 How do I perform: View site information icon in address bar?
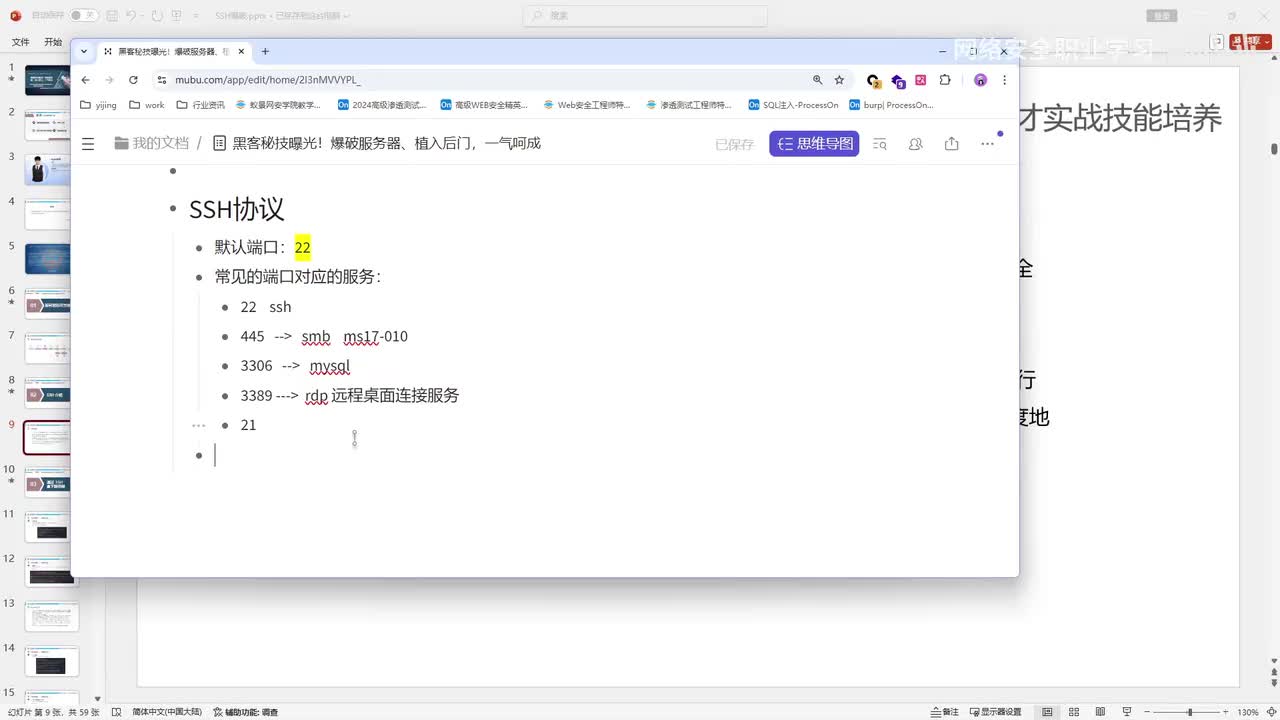point(161,80)
